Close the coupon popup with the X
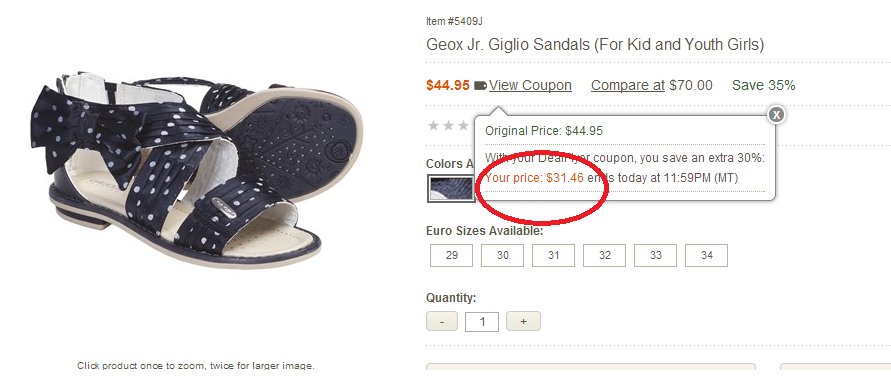Image resolution: width=891 pixels, height=386 pixels. tap(776, 115)
